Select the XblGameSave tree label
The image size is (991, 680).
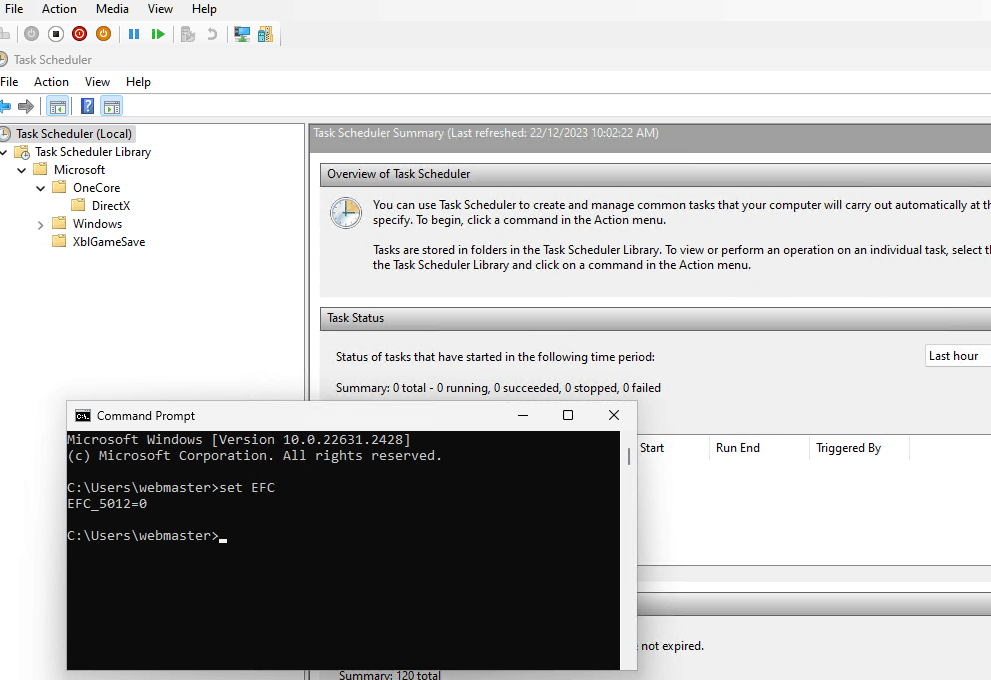point(109,241)
